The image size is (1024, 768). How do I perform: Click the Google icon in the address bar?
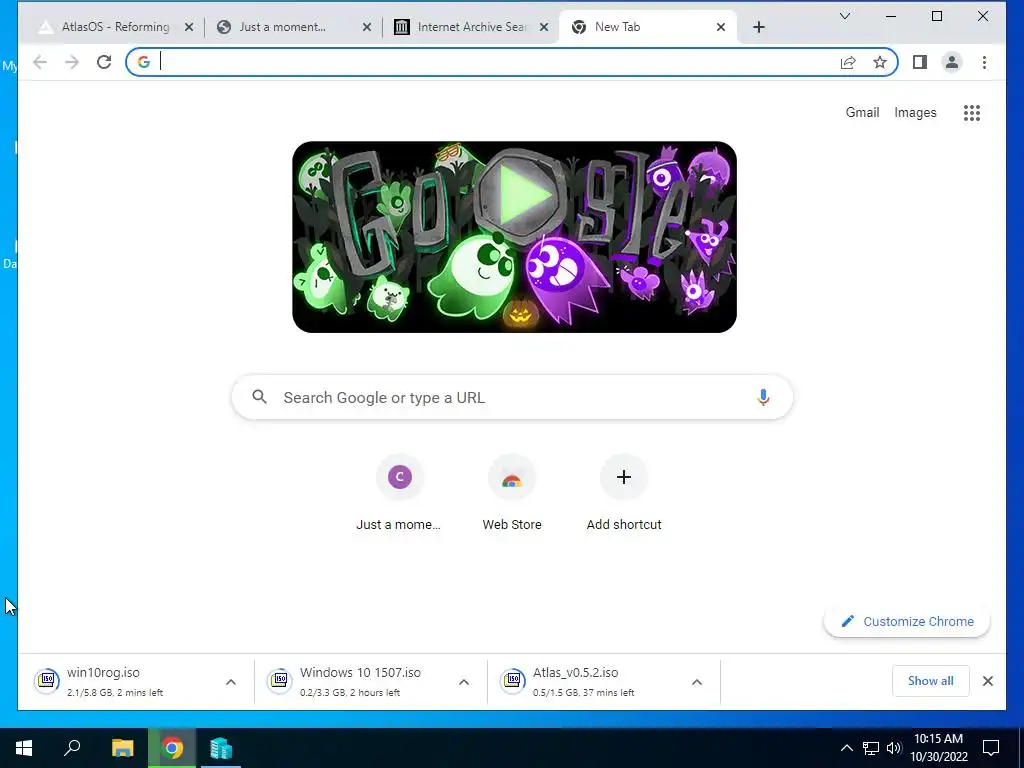coord(144,62)
